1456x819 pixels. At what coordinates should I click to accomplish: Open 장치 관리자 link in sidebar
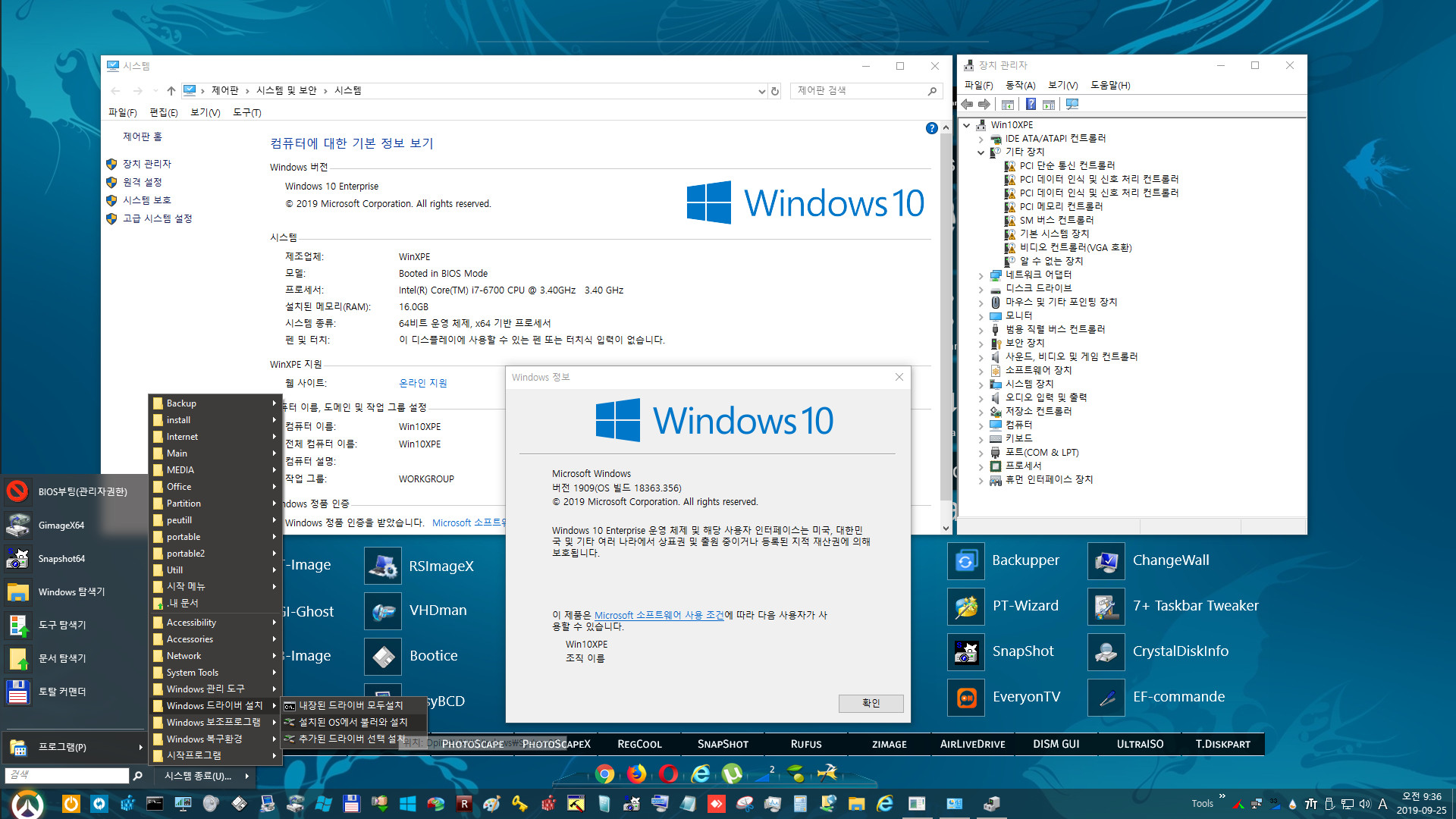point(147,164)
